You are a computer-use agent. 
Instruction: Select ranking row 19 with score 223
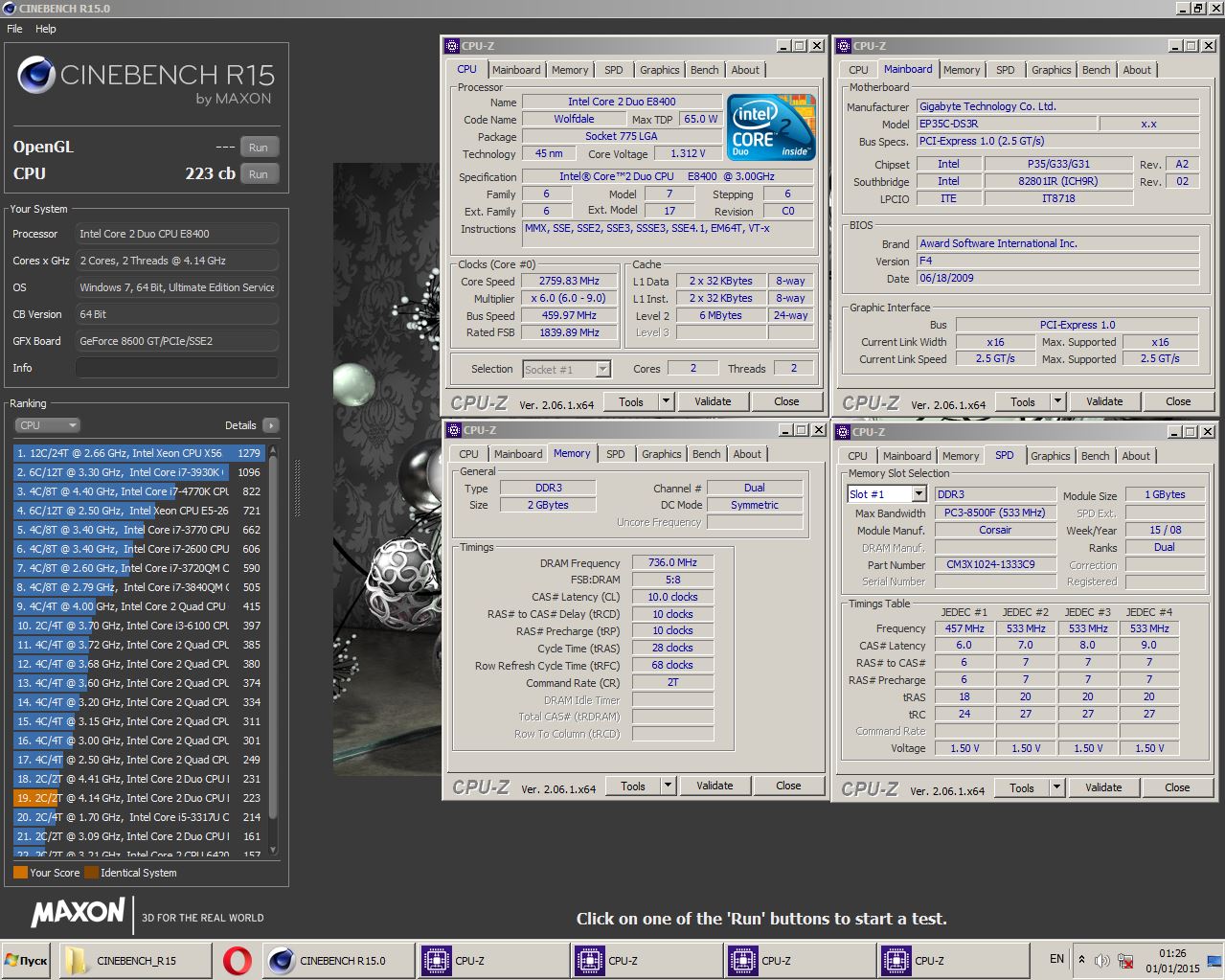coord(139,798)
